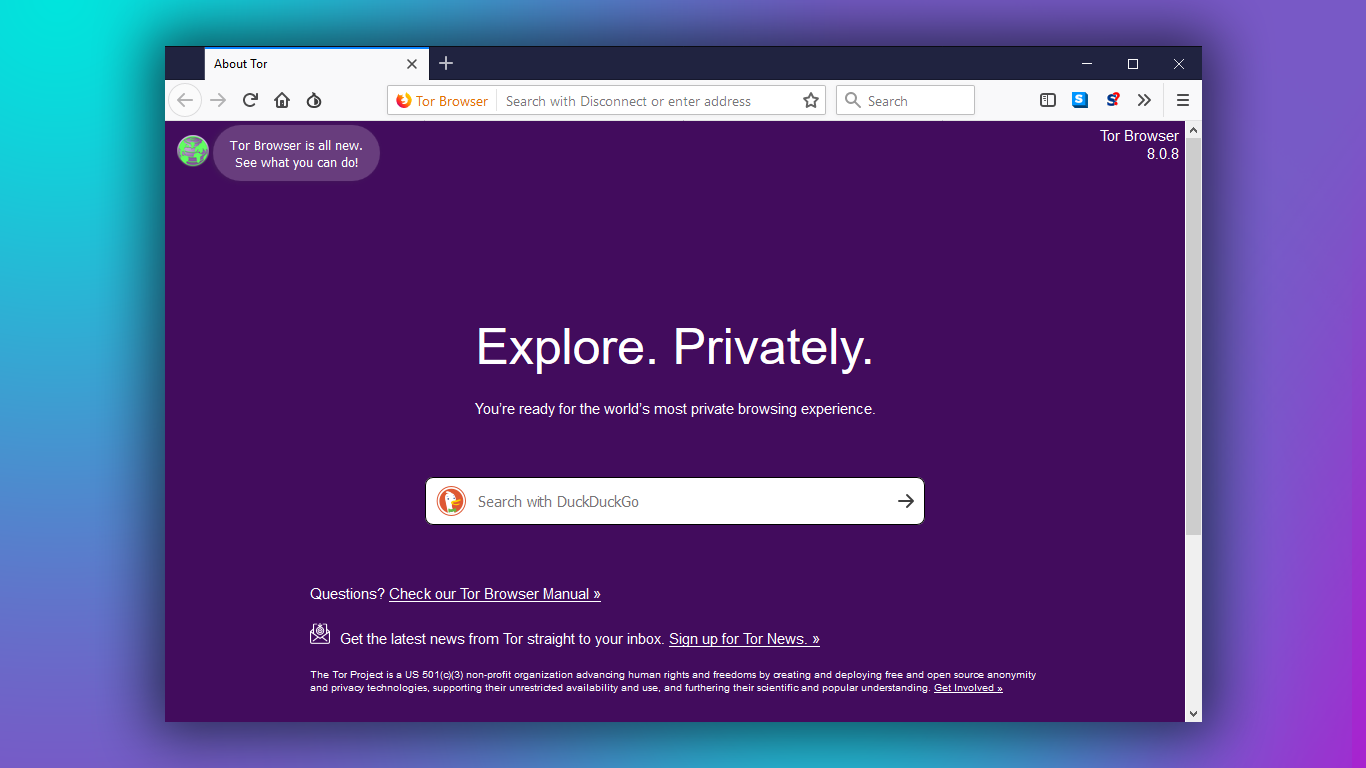Screen dimensions: 1366x768
Task: Close the About Tor tab
Action: 412,64
